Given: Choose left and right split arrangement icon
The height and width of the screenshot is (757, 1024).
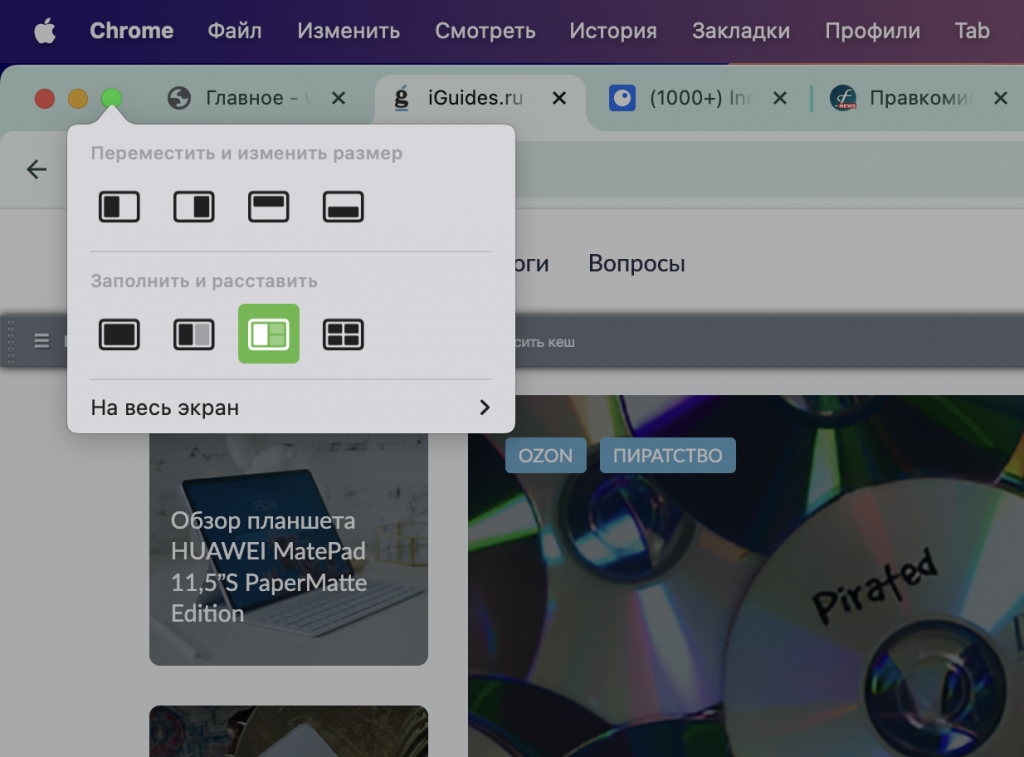Looking at the screenshot, I should (194, 334).
